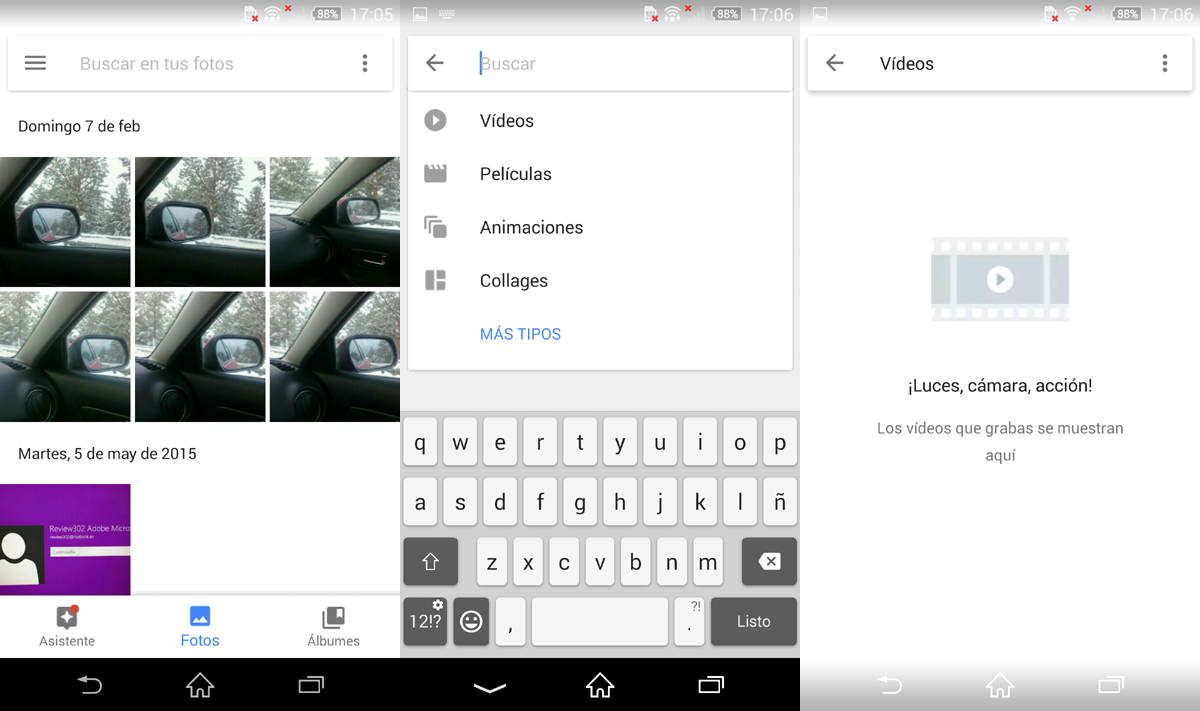
Task: Tap the 'Buscar en tus fotos' search field
Action: 200,63
